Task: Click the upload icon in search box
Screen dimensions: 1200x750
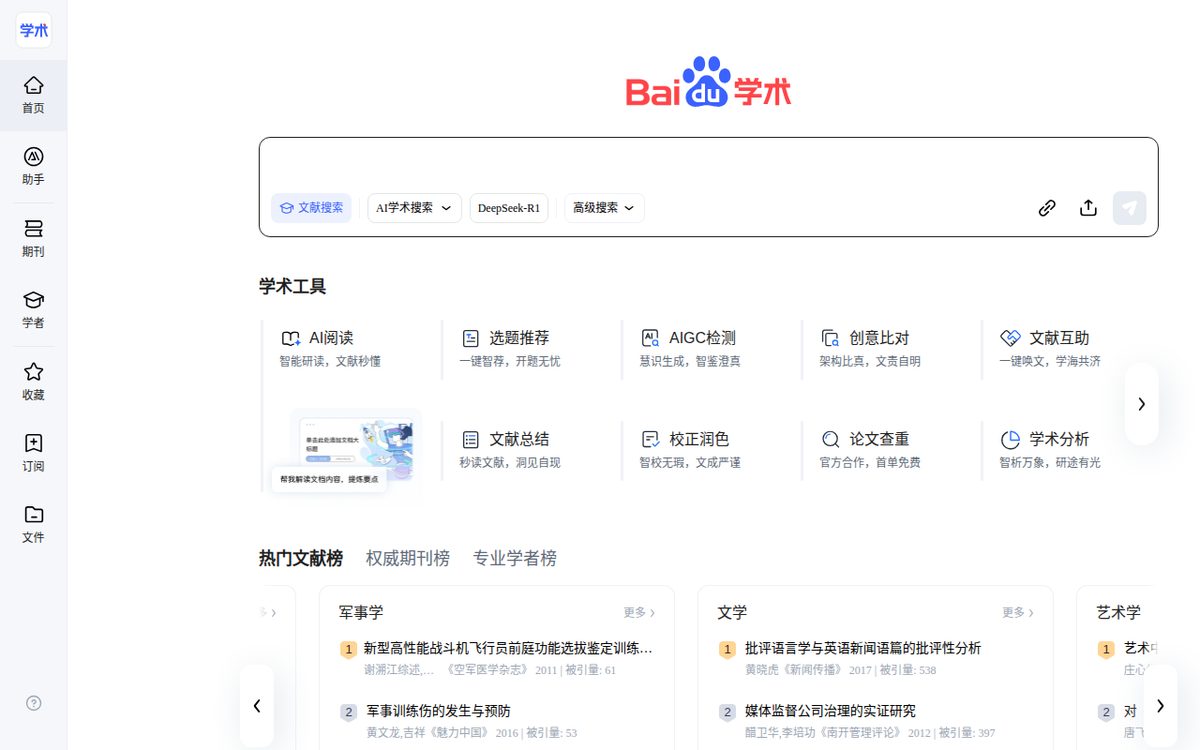Action: 1088,208
